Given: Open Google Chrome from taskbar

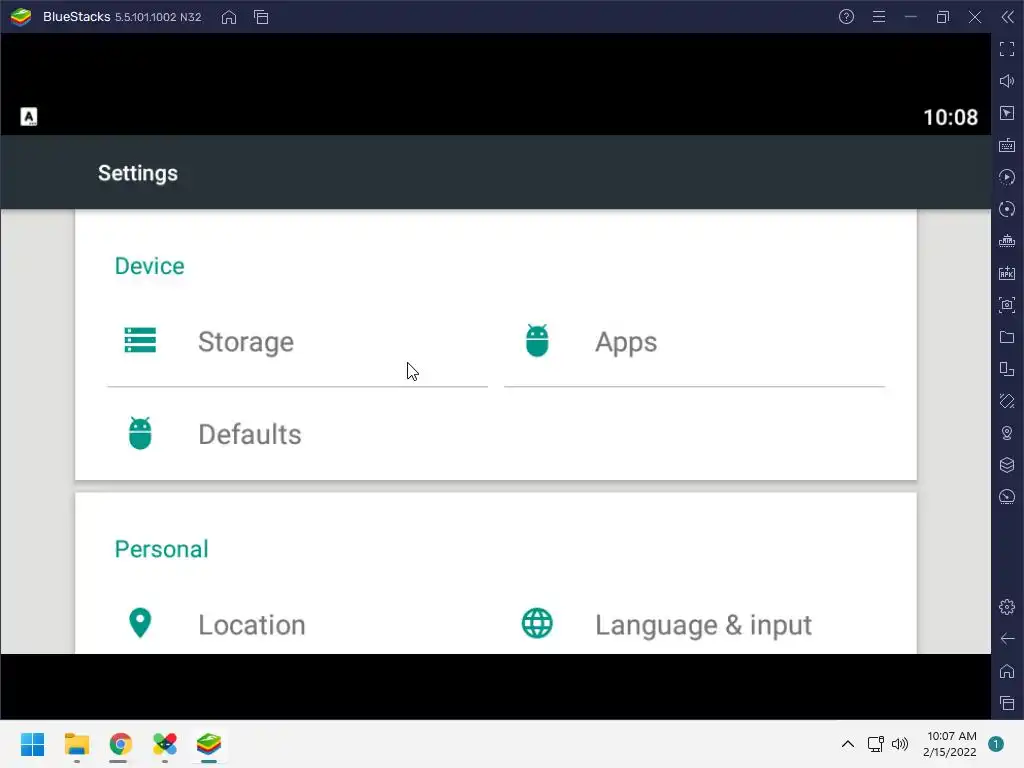Looking at the screenshot, I should pos(121,744).
